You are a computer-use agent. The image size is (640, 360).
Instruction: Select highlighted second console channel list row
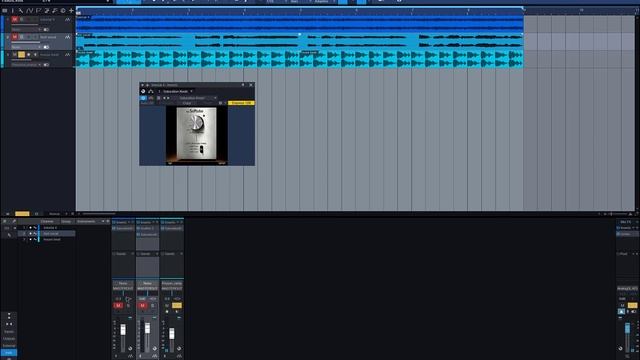[x=48, y=233]
